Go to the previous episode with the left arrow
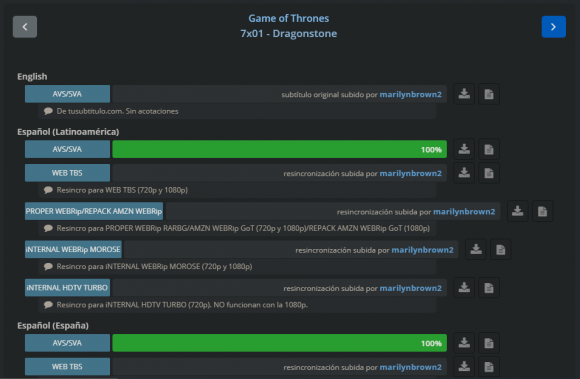This screenshot has height=379, width=580. (x=25, y=27)
